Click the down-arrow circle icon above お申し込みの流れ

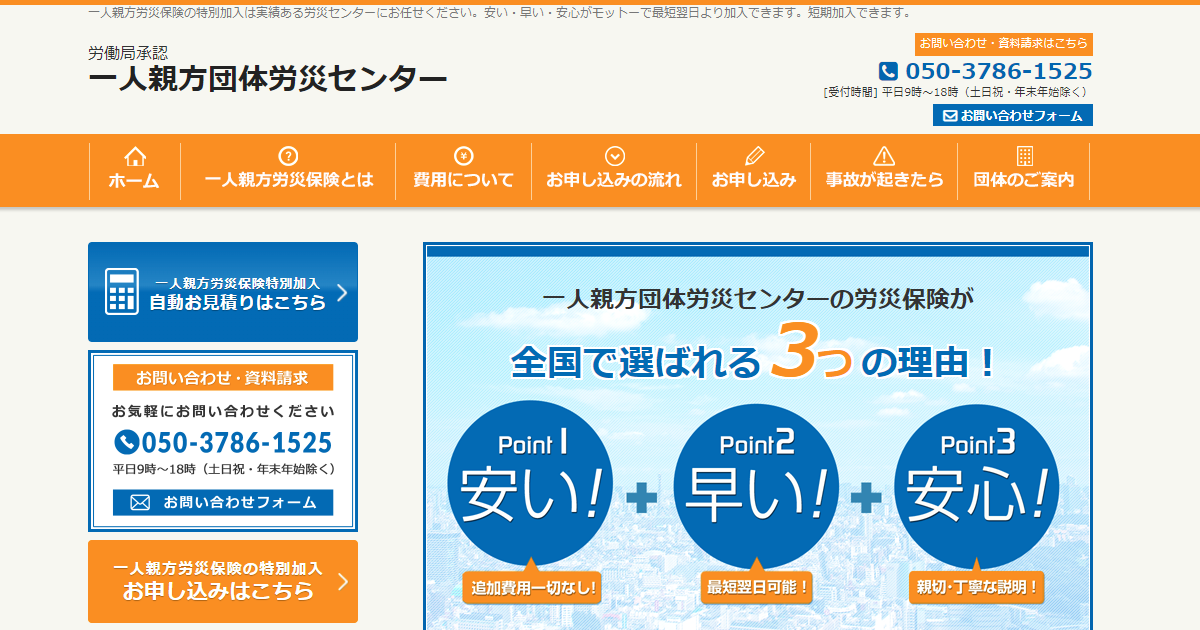(615, 156)
